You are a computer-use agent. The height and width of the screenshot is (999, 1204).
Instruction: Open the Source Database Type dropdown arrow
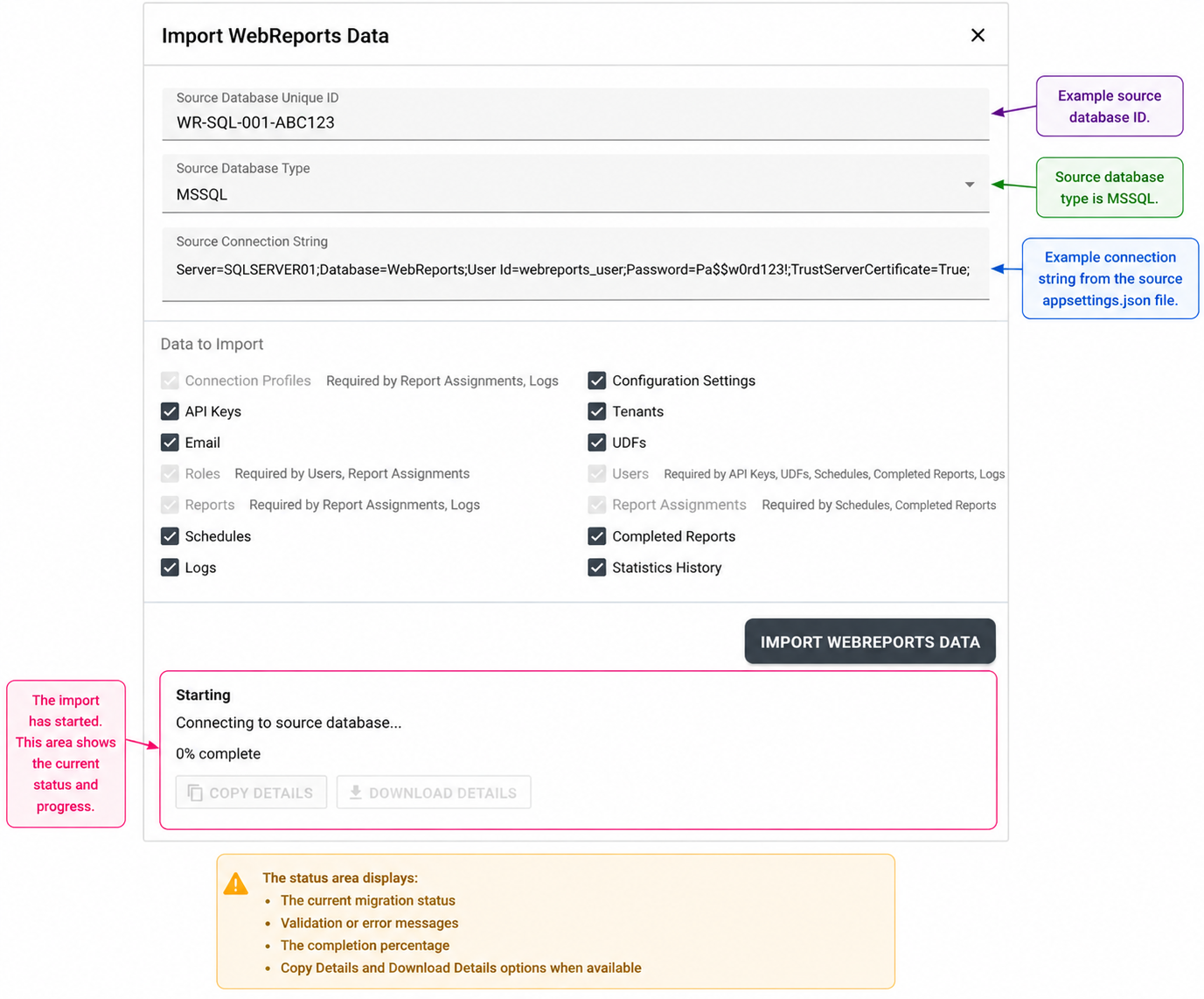(x=970, y=185)
